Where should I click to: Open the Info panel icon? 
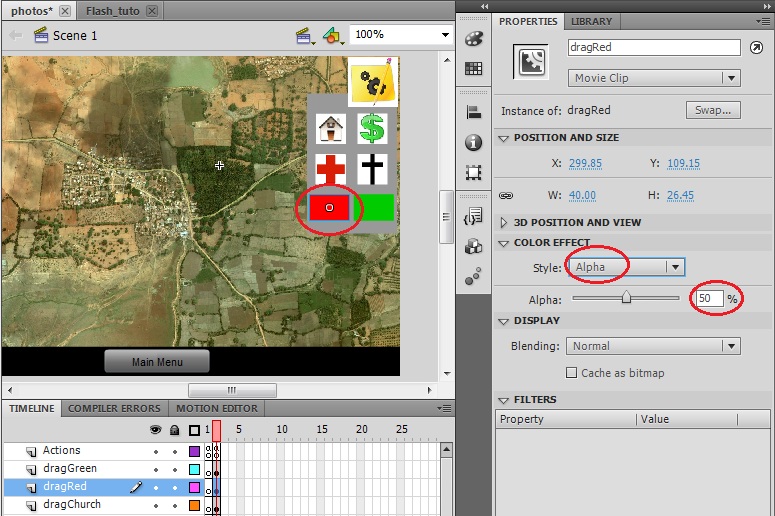474,142
